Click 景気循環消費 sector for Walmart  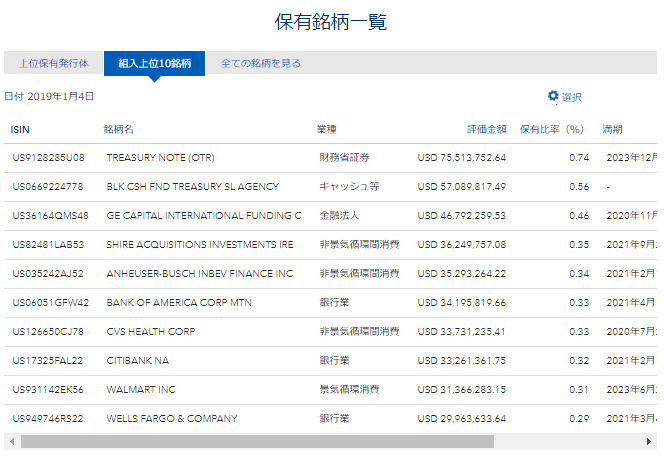[349, 390]
